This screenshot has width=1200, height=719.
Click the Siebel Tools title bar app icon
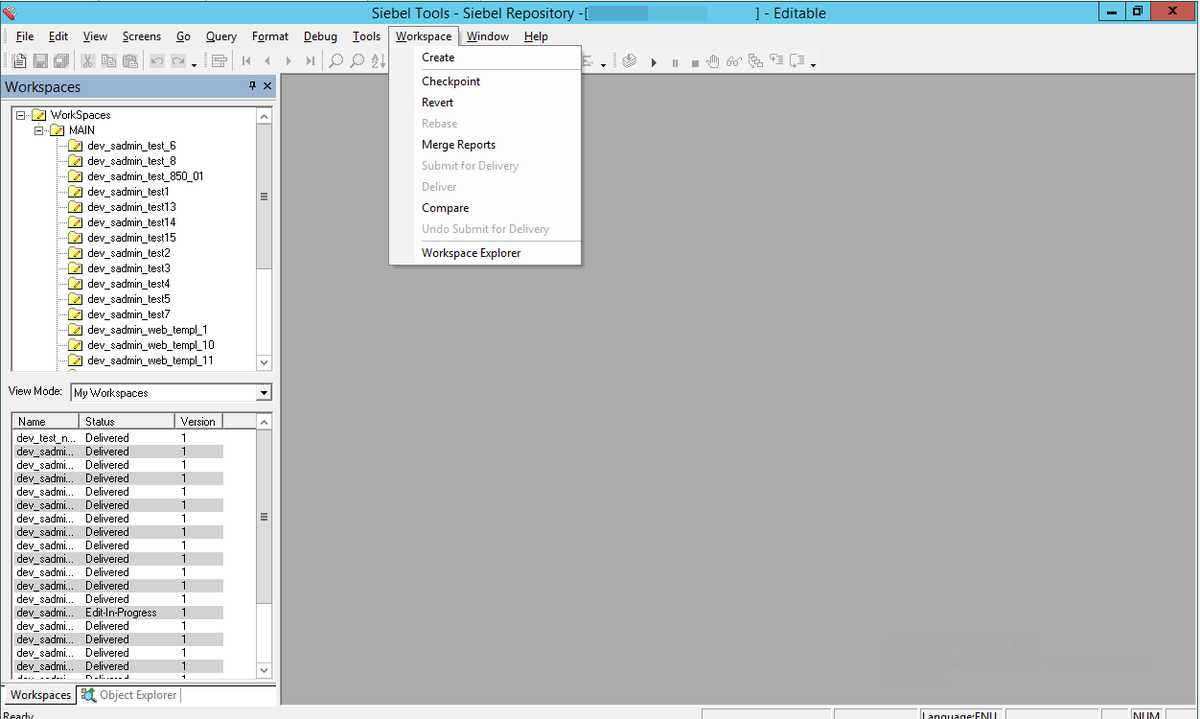click(10, 12)
